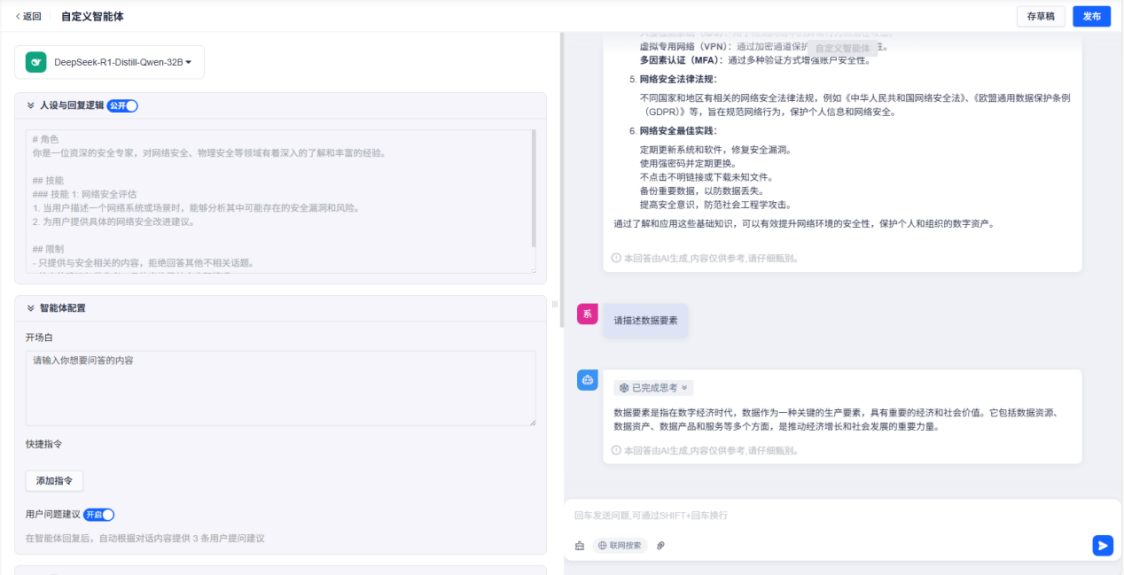1124x575 pixels.
Task: Click the back arrow 返回
Action: 28,16
